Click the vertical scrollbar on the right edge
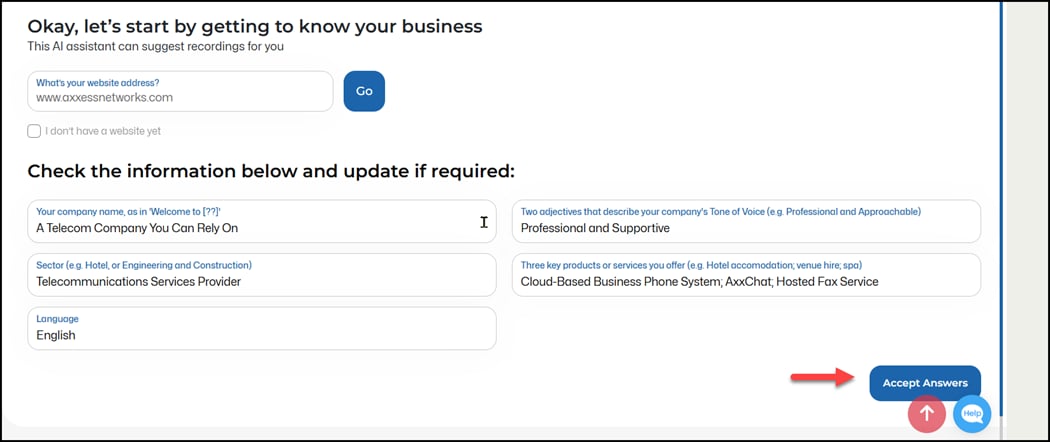The image size is (1050, 442). (1001, 200)
